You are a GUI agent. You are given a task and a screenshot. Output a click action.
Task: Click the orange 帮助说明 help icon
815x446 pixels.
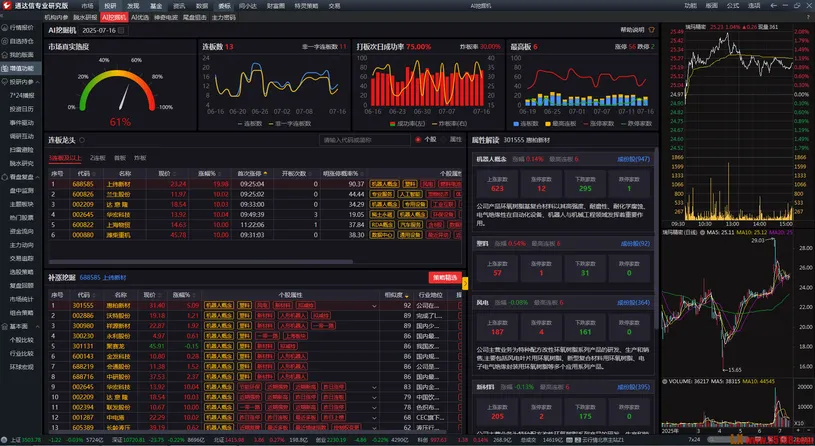(652, 30)
